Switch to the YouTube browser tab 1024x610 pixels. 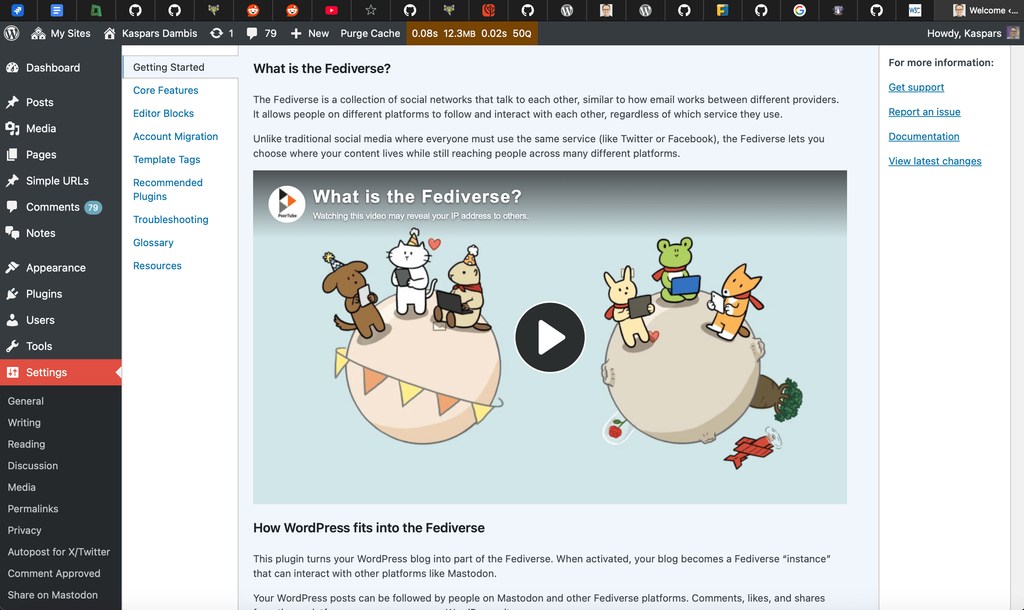pyautogui.click(x=331, y=10)
